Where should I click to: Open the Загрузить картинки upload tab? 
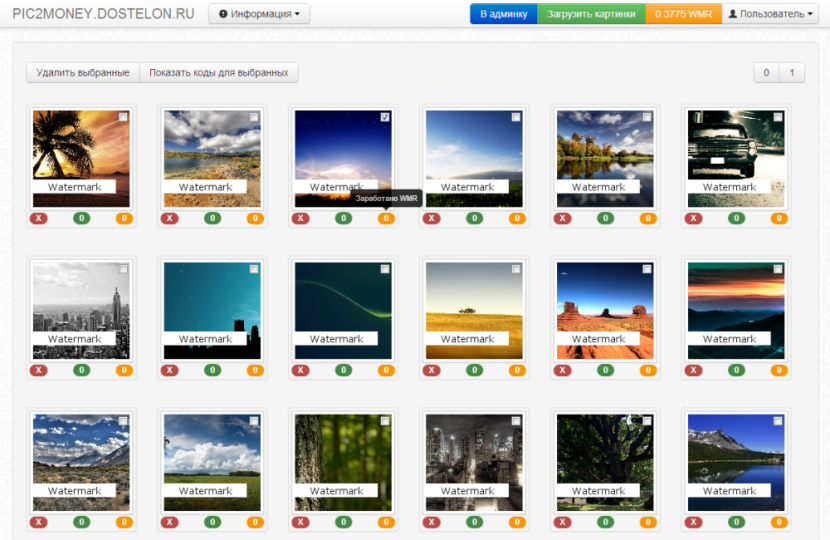coord(591,14)
